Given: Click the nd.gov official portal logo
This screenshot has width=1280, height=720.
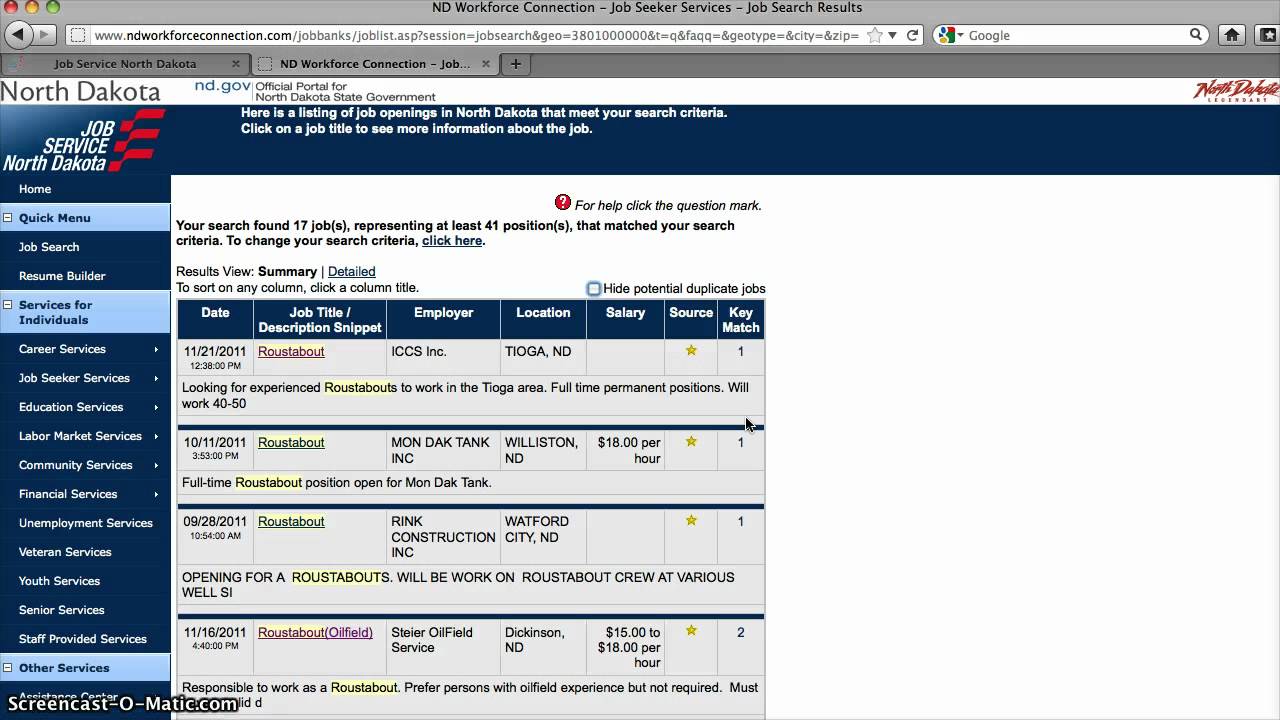Looking at the screenshot, I should [315, 91].
